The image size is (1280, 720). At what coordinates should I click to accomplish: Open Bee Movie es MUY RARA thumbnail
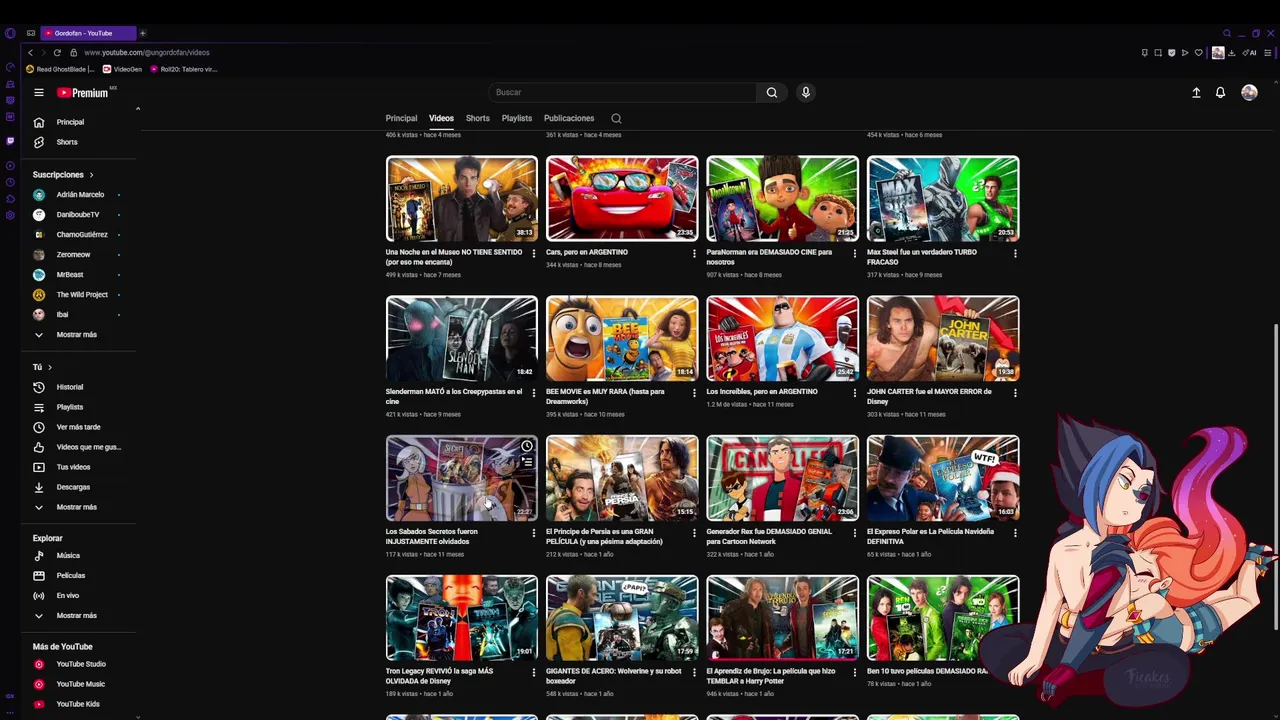(x=622, y=338)
